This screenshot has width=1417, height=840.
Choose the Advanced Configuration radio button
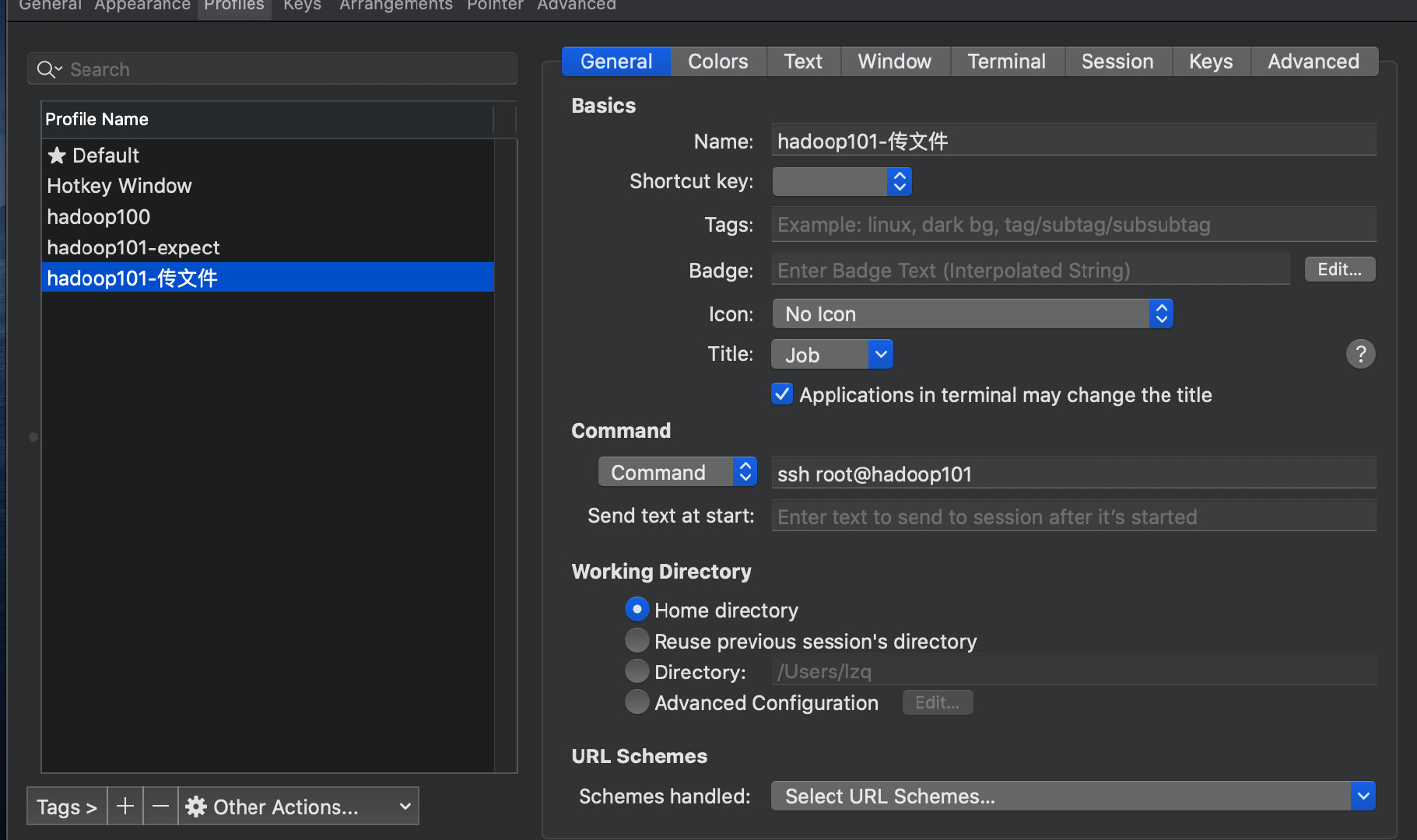(x=637, y=702)
